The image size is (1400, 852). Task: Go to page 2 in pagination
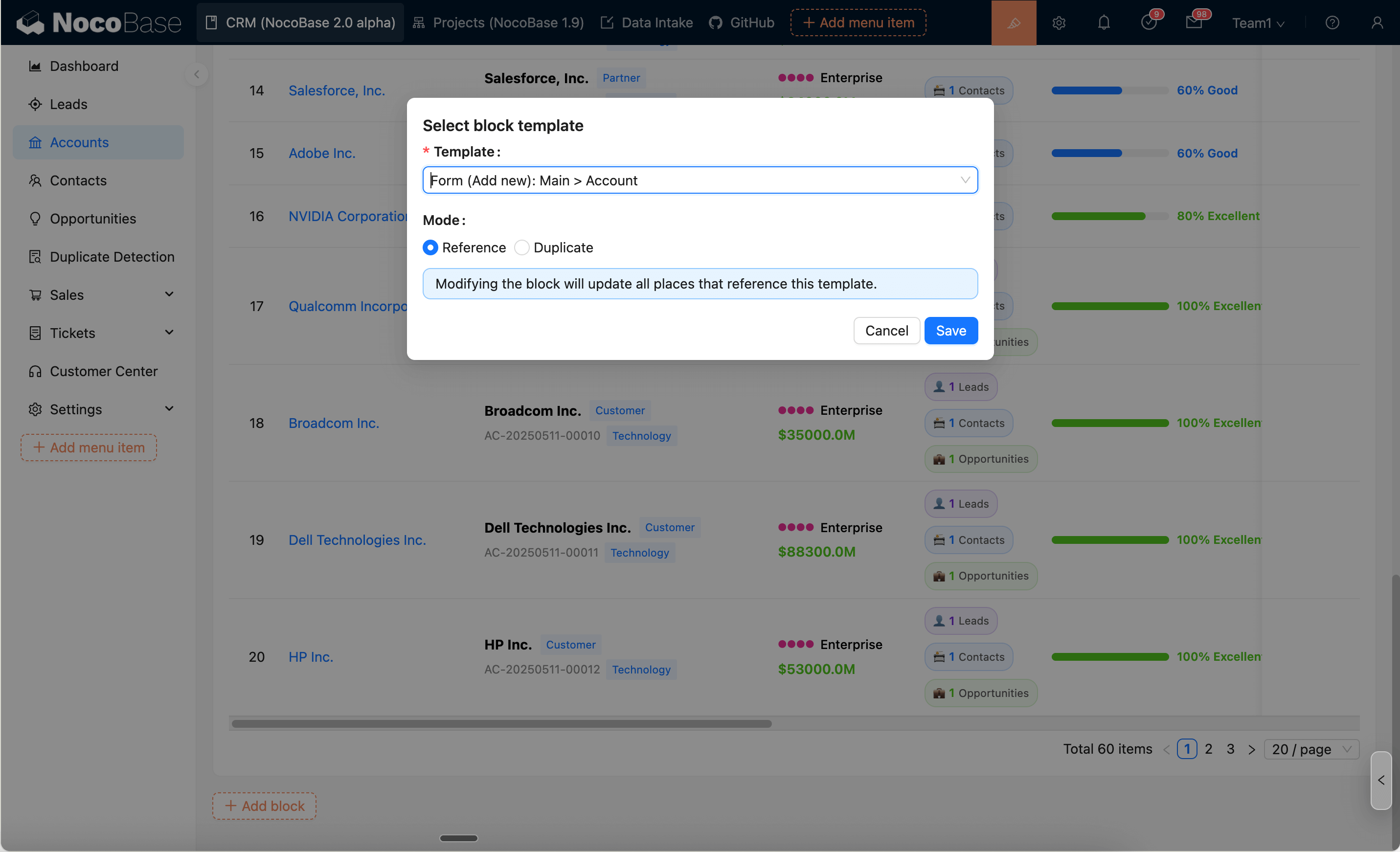point(1209,749)
